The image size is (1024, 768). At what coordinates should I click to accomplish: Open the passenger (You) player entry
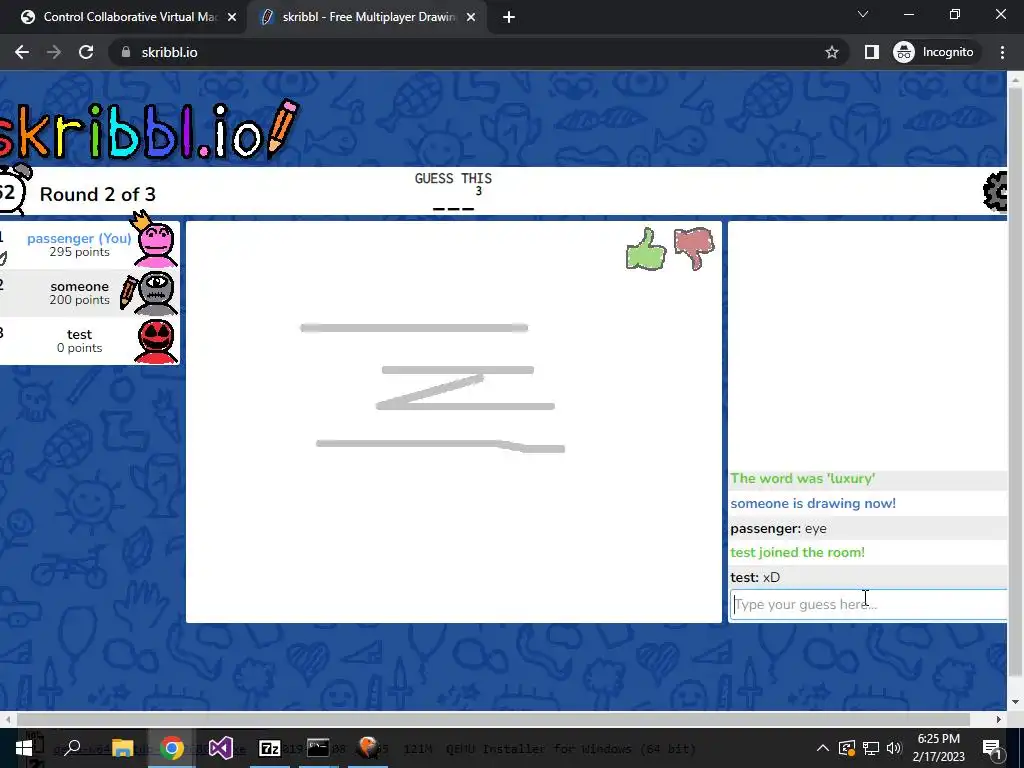tap(89, 245)
